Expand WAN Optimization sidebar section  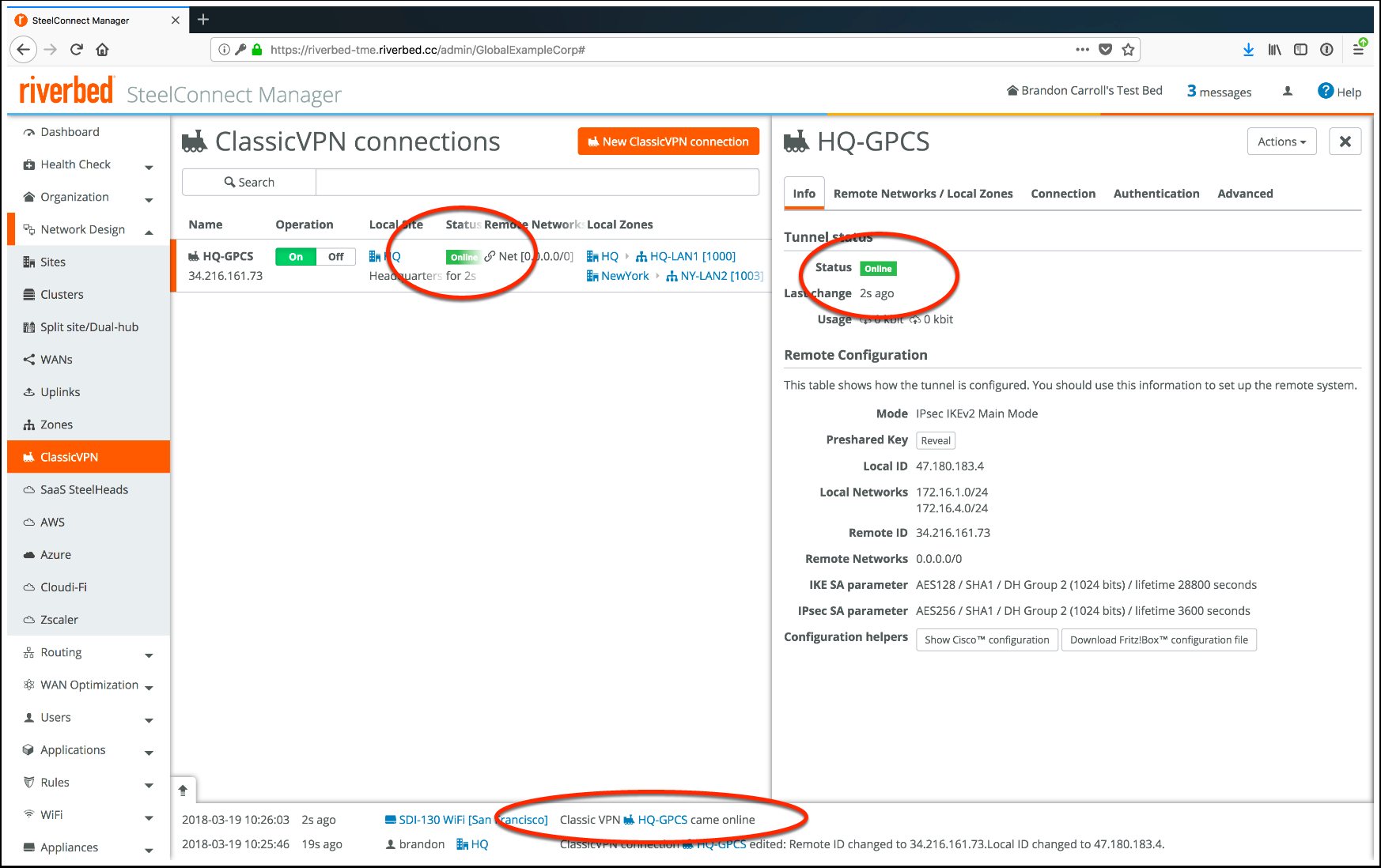coord(149,686)
